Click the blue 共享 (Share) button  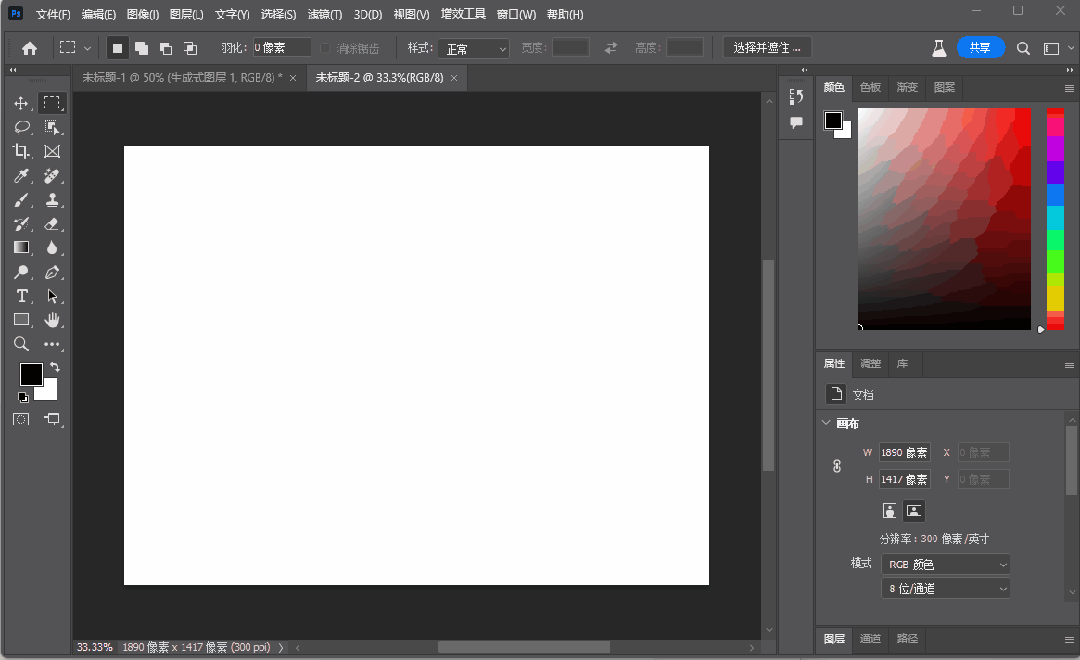[980, 48]
